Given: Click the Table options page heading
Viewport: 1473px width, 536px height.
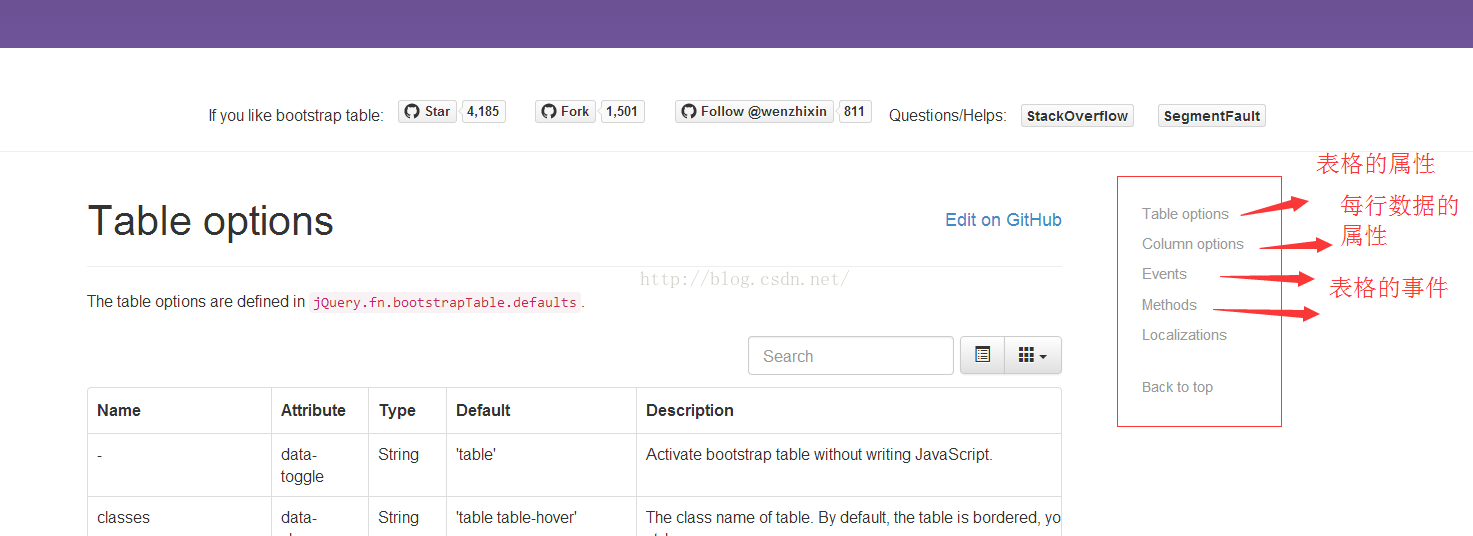Looking at the screenshot, I should point(210,221).
